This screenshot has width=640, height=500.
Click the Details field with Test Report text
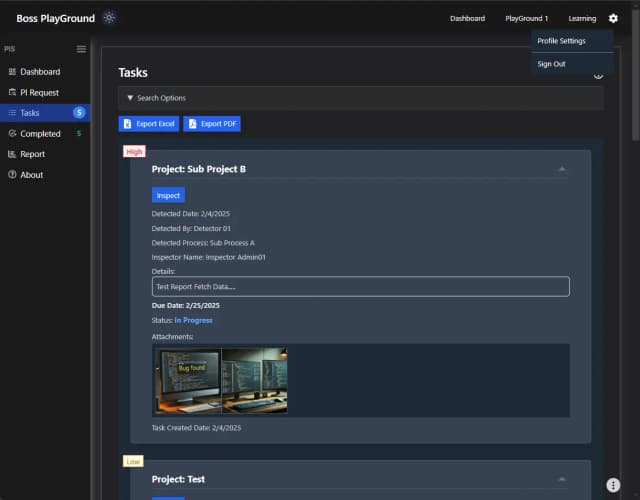coord(360,287)
